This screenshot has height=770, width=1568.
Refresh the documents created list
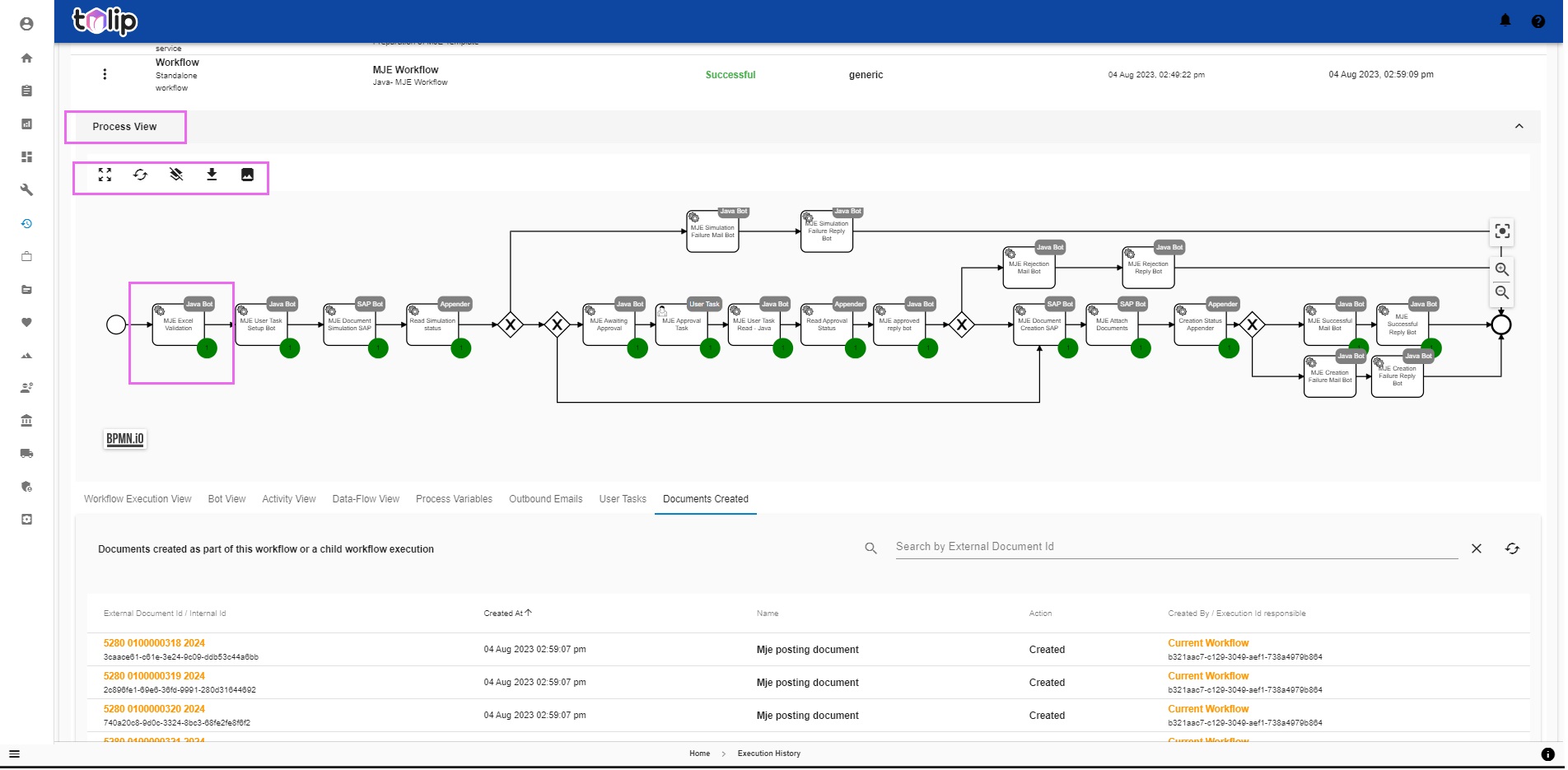[x=1512, y=548]
